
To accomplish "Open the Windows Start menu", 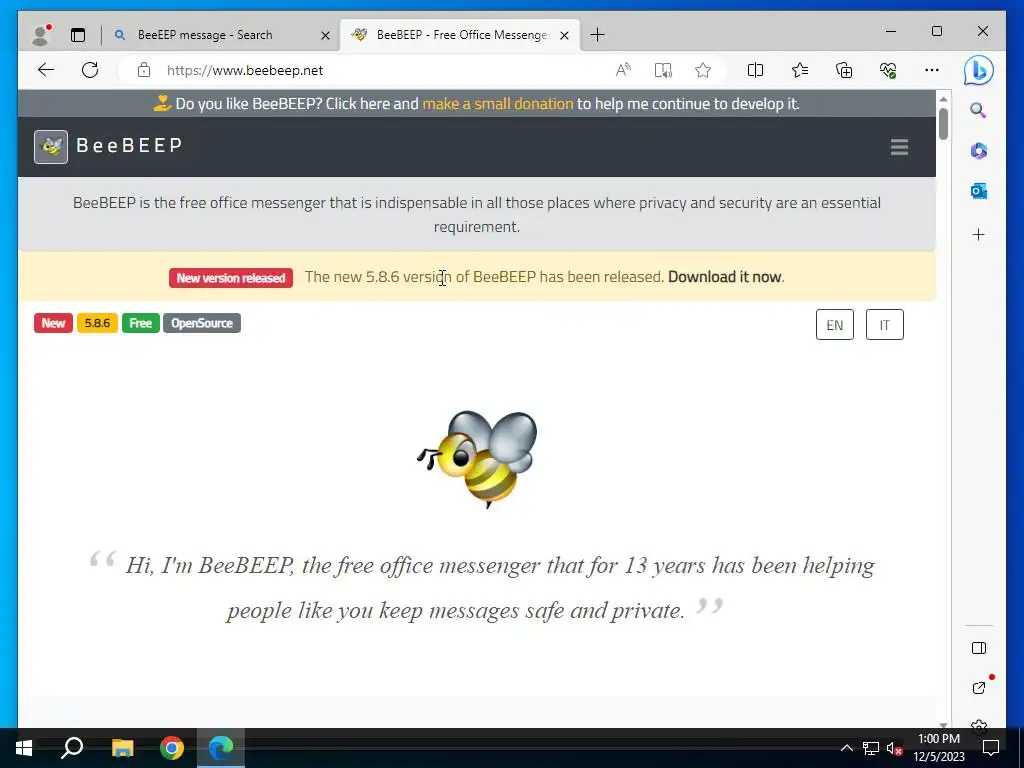I will point(24,748).
